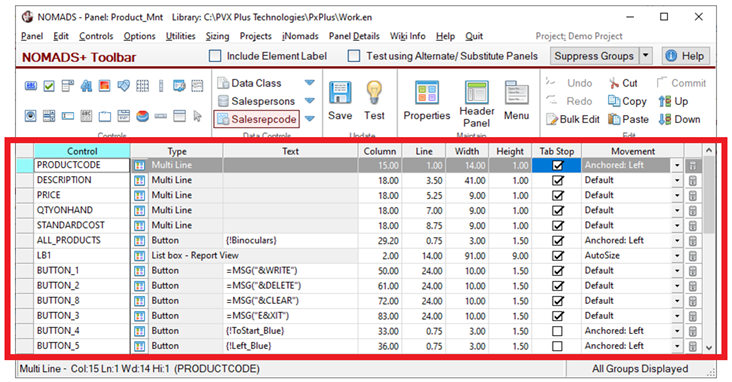Toggle Test using Alternate/Substitute Panels checkbox
This screenshot has width=732, height=382.
pos(354,56)
